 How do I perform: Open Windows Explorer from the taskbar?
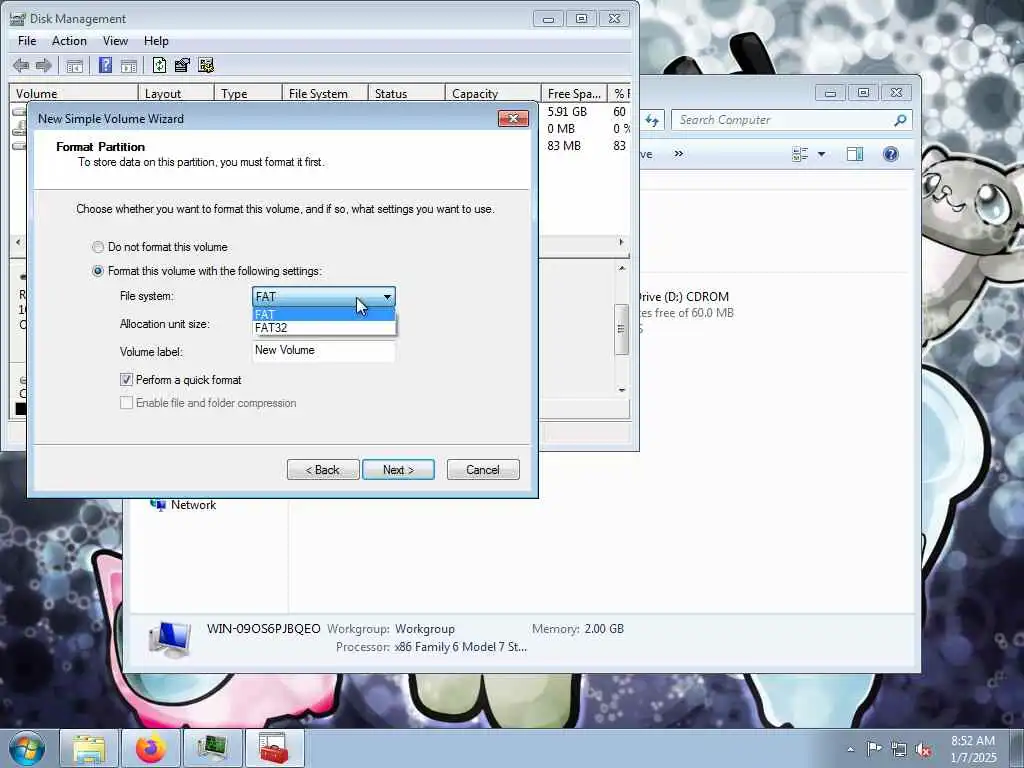point(89,748)
